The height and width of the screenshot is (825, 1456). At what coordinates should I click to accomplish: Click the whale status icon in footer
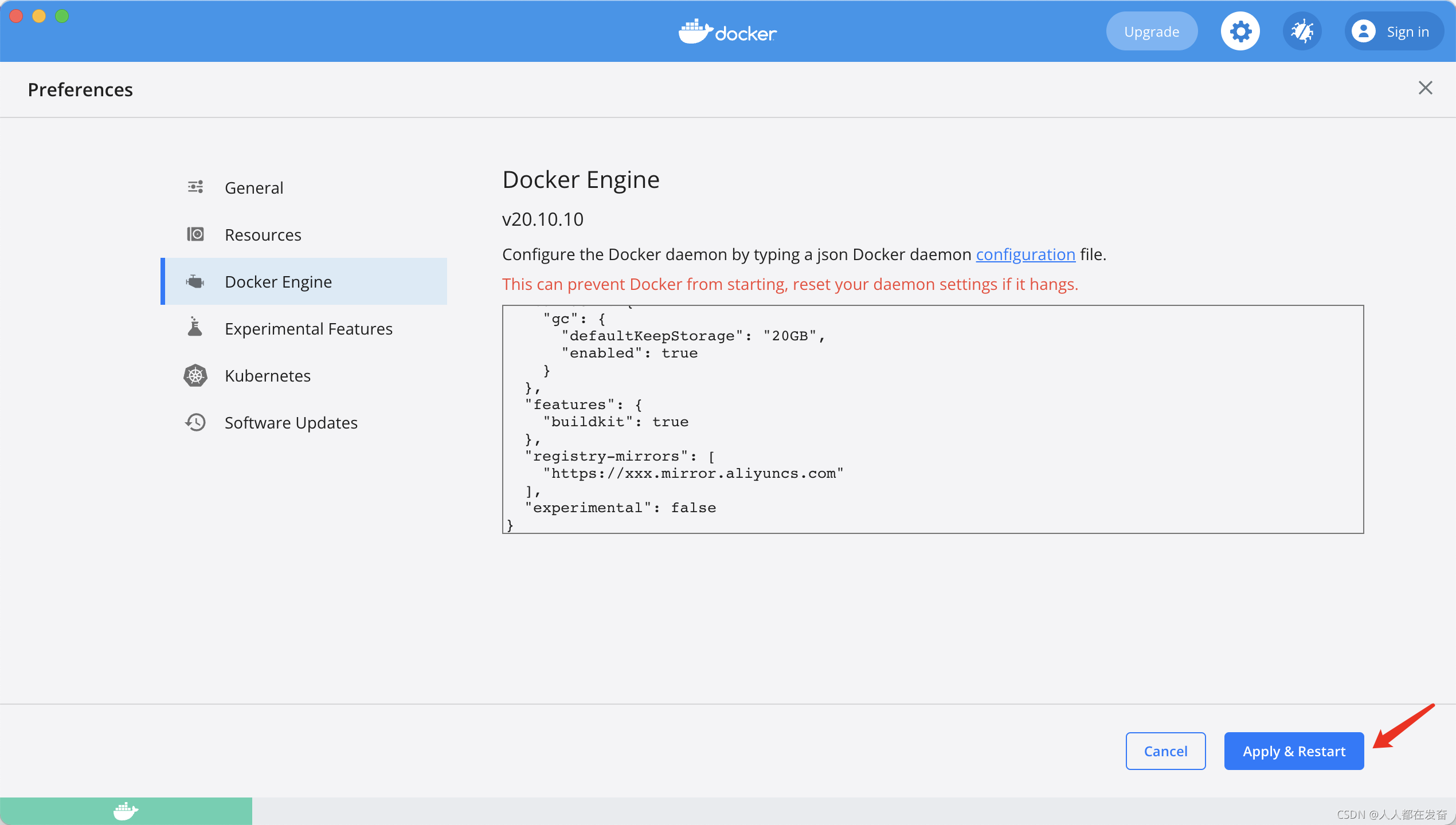click(x=126, y=811)
